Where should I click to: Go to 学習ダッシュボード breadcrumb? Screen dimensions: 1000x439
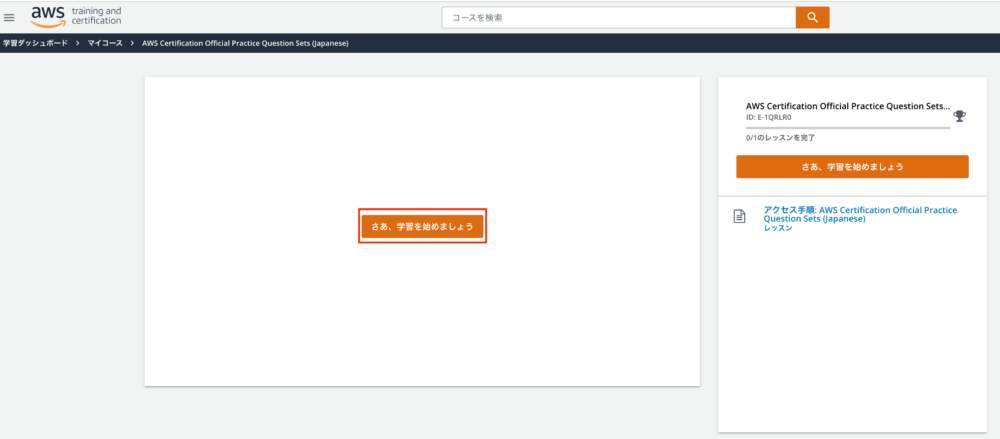(x=34, y=43)
